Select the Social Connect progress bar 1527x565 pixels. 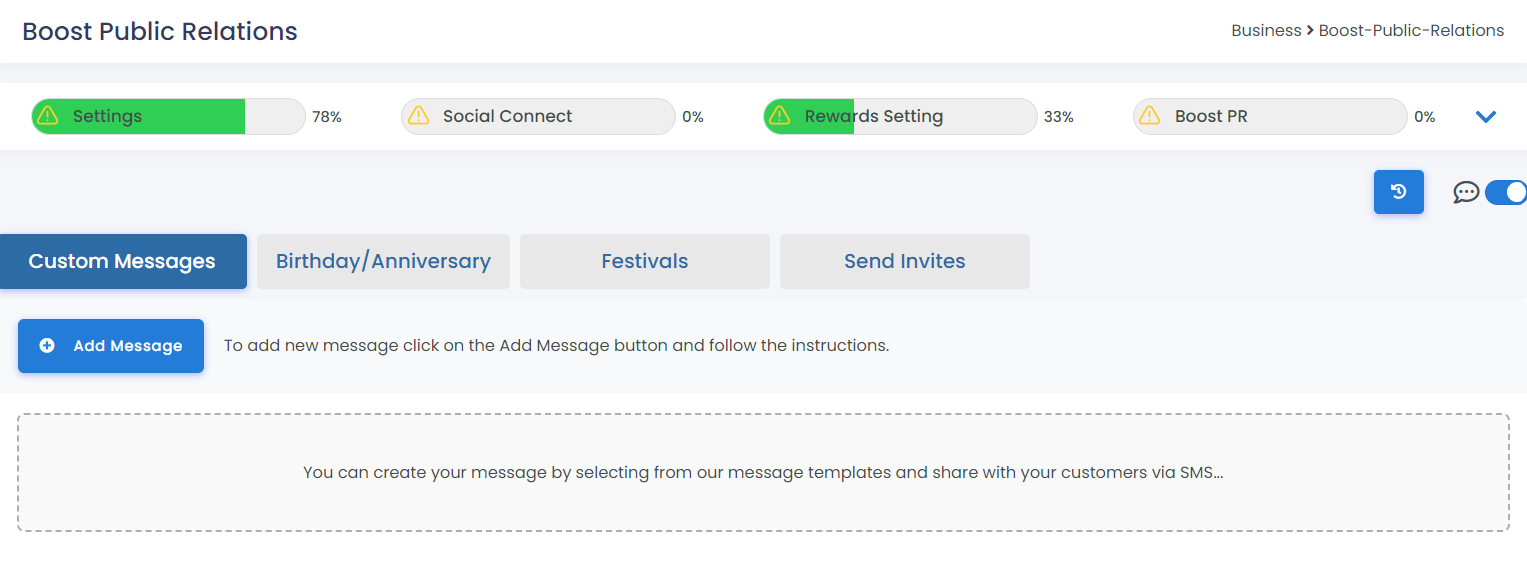538,116
